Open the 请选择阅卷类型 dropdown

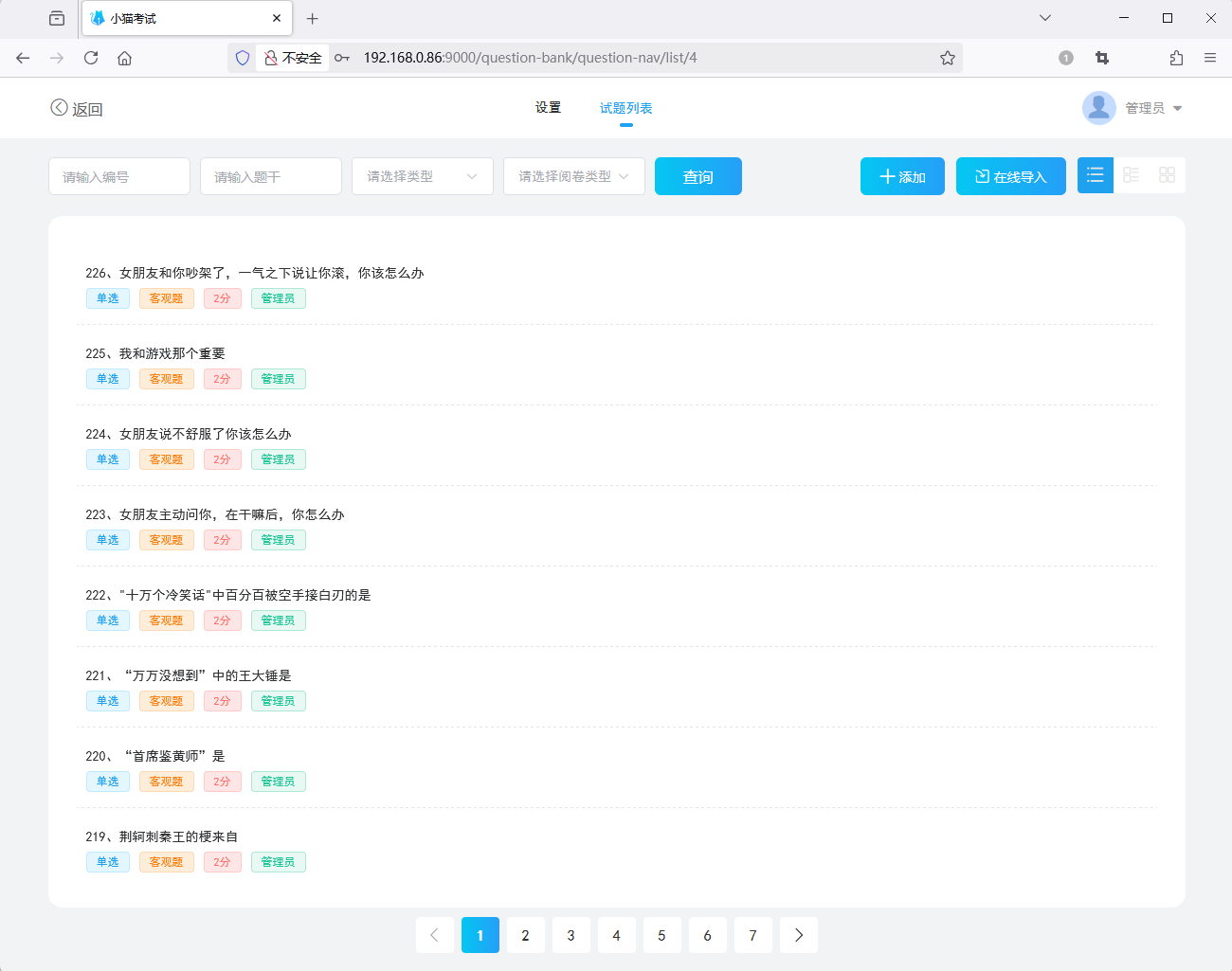point(573,175)
